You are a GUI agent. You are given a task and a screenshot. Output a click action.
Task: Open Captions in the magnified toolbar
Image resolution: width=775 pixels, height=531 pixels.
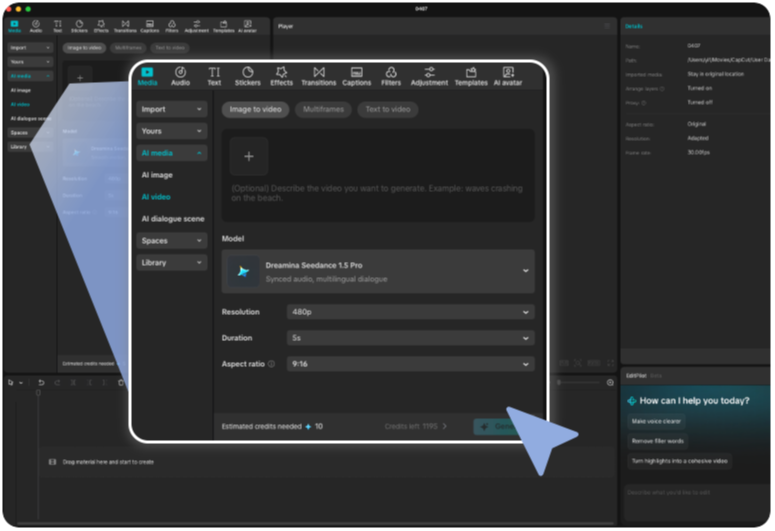pos(356,77)
